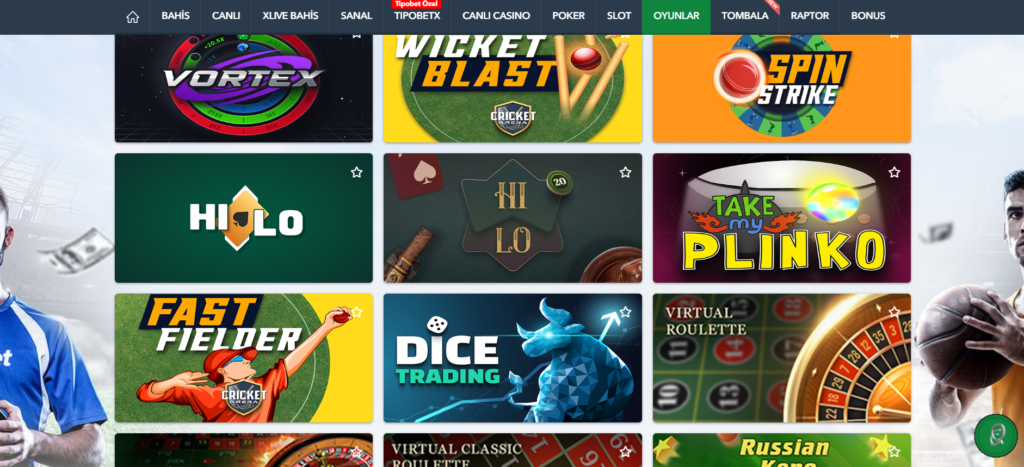
Task: Play the Spin Strike game
Action: (782, 86)
